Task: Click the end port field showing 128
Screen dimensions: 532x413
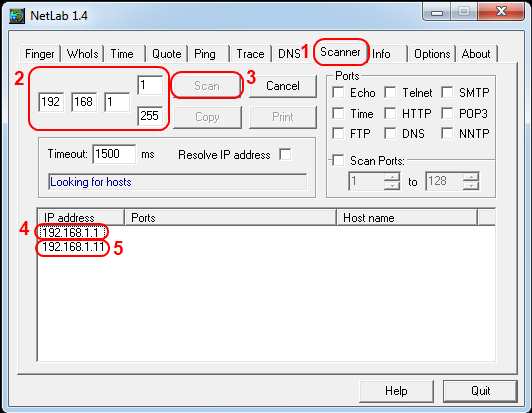Action: point(444,181)
